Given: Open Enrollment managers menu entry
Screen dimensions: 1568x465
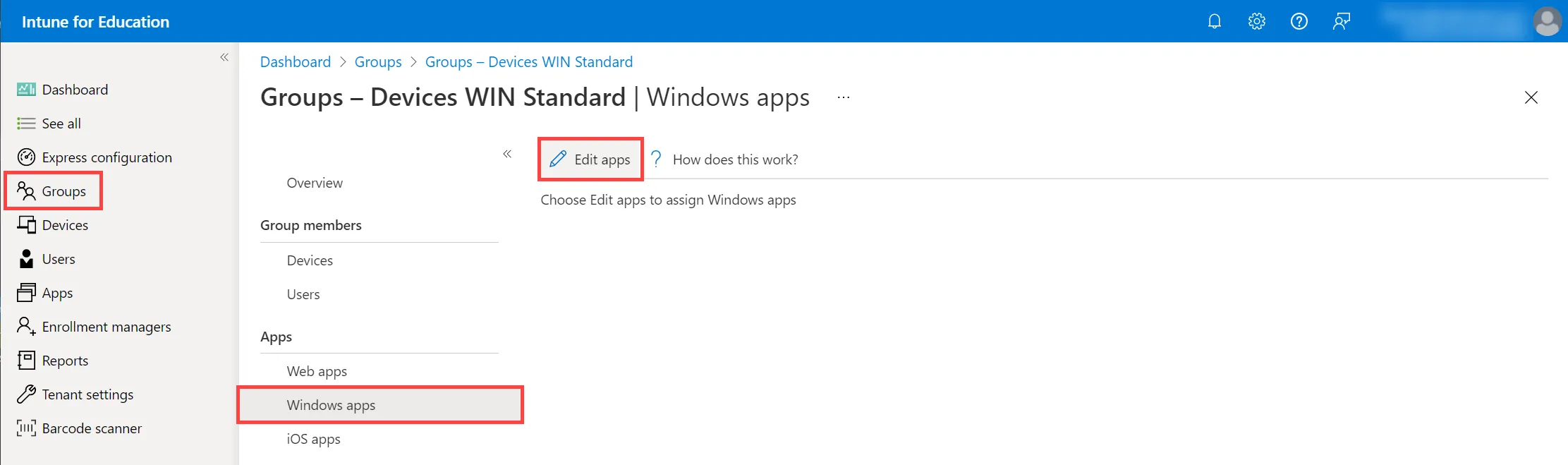Looking at the screenshot, I should click(x=107, y=327).
